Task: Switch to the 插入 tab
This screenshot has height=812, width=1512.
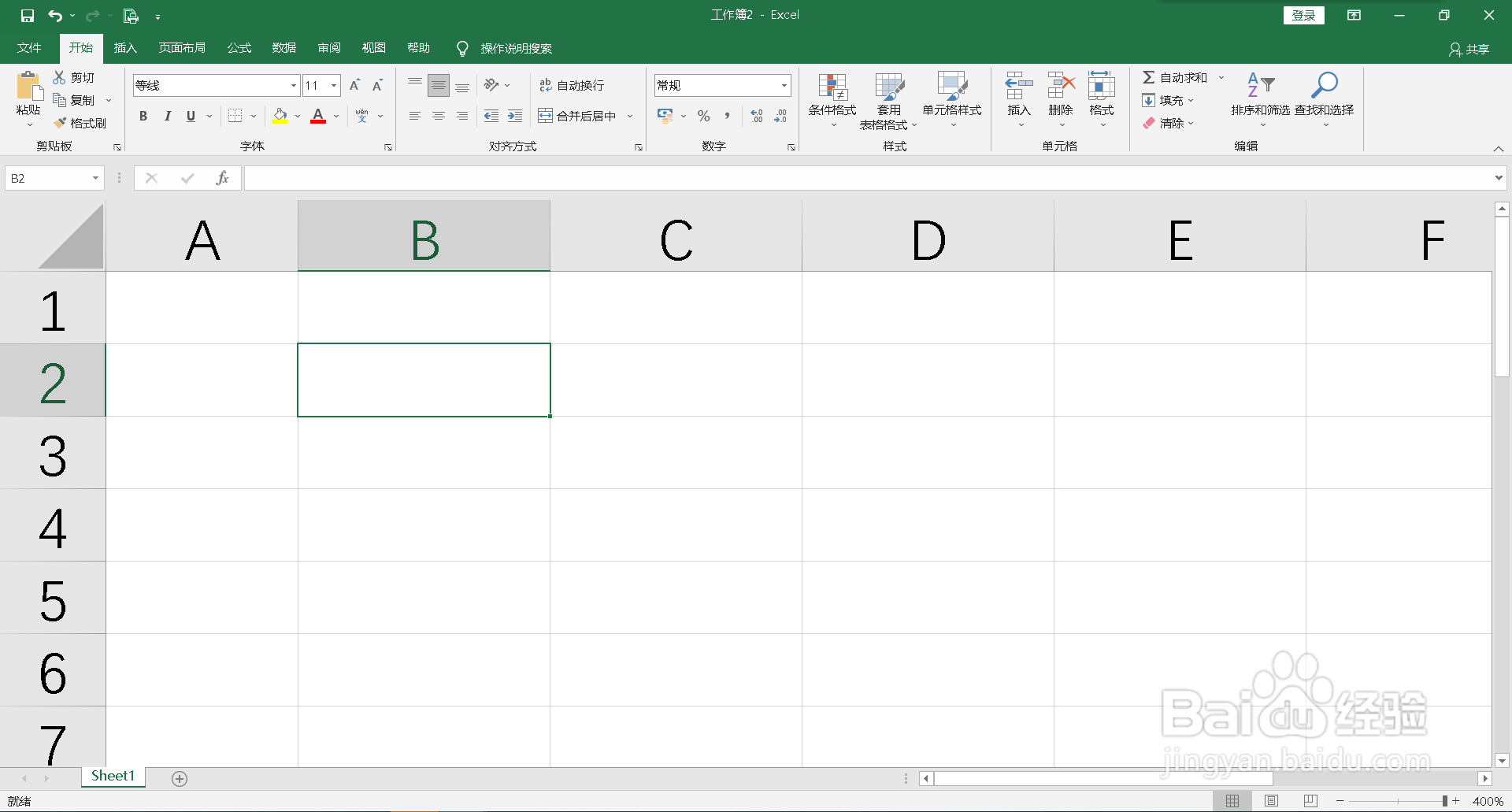Action: point(125,48)
